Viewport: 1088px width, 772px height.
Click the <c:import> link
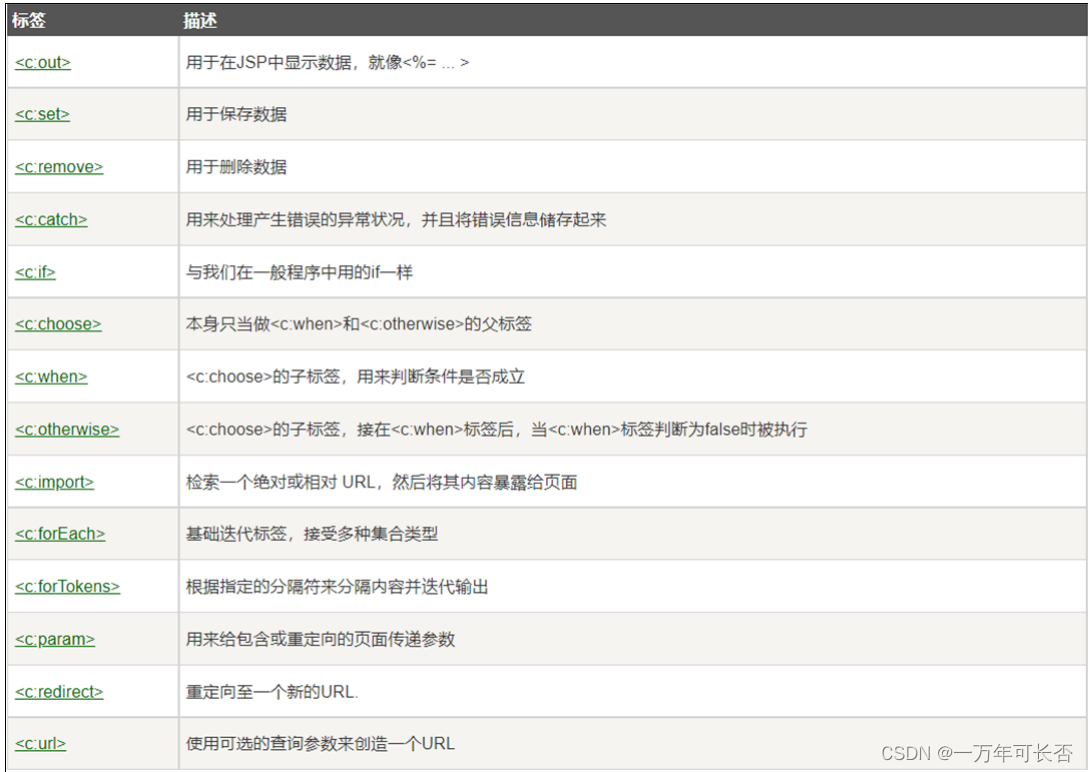tap(54, 482)
